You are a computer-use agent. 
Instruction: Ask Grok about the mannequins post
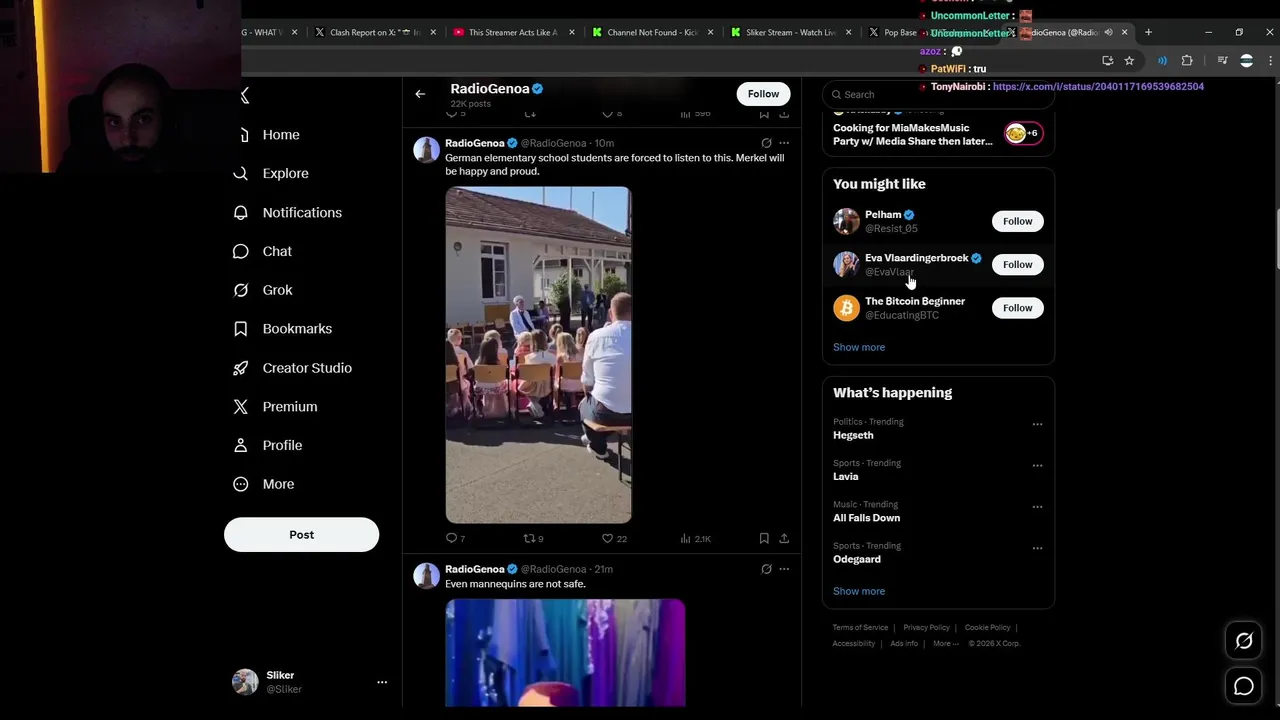point(766,569)
